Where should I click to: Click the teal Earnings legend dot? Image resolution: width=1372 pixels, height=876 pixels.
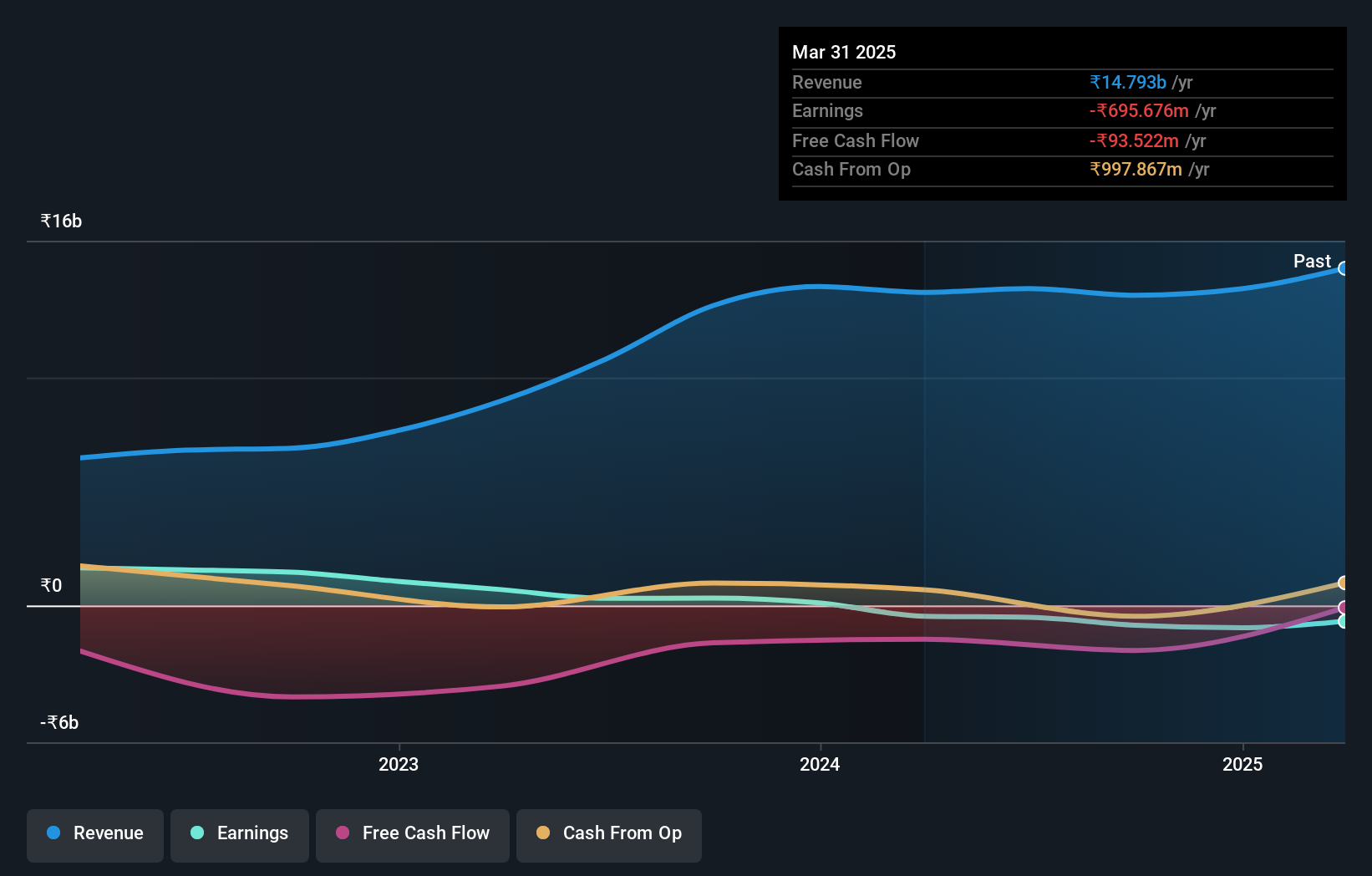pyautogui.click(x=197, y=833)
